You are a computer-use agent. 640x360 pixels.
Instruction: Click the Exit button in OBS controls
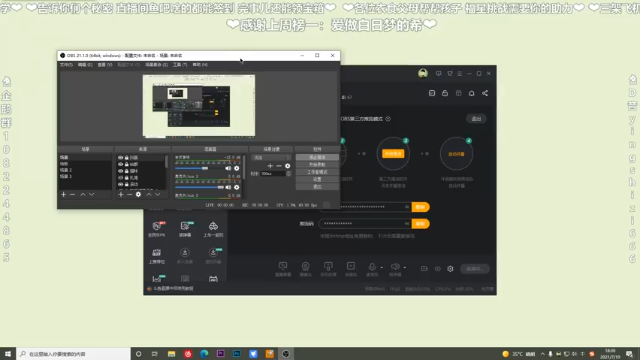coord(317,187)
